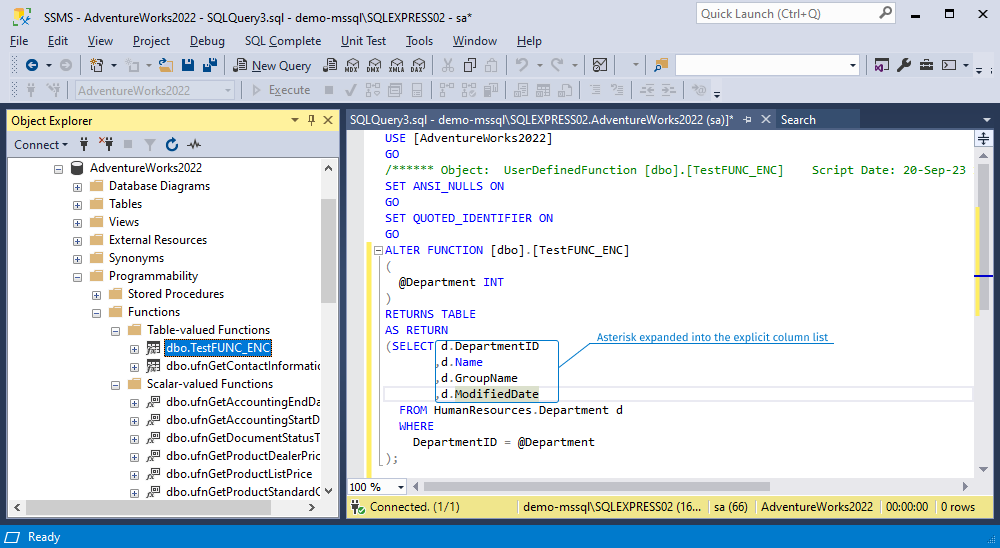Click in the Quick Launch search field
This screenshot has width=1000, height=548.
[788, 13]
